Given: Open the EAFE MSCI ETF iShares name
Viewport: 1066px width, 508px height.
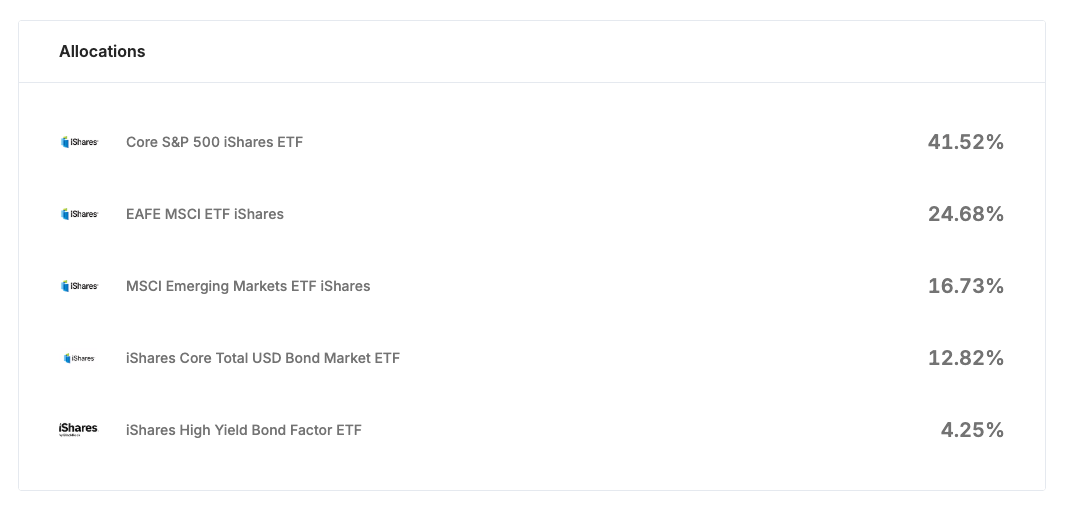Looking at the screenshot, I should 205,214.
